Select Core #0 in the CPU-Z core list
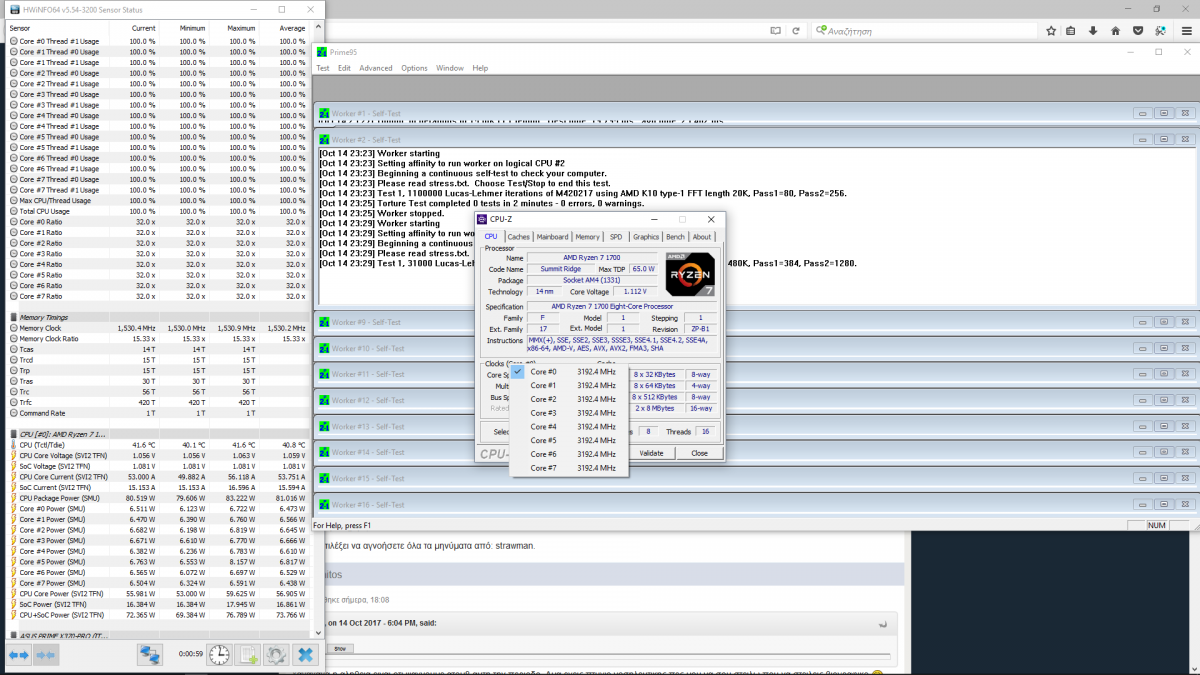The width and height of the screenshot is (1200, 675). 569,371
